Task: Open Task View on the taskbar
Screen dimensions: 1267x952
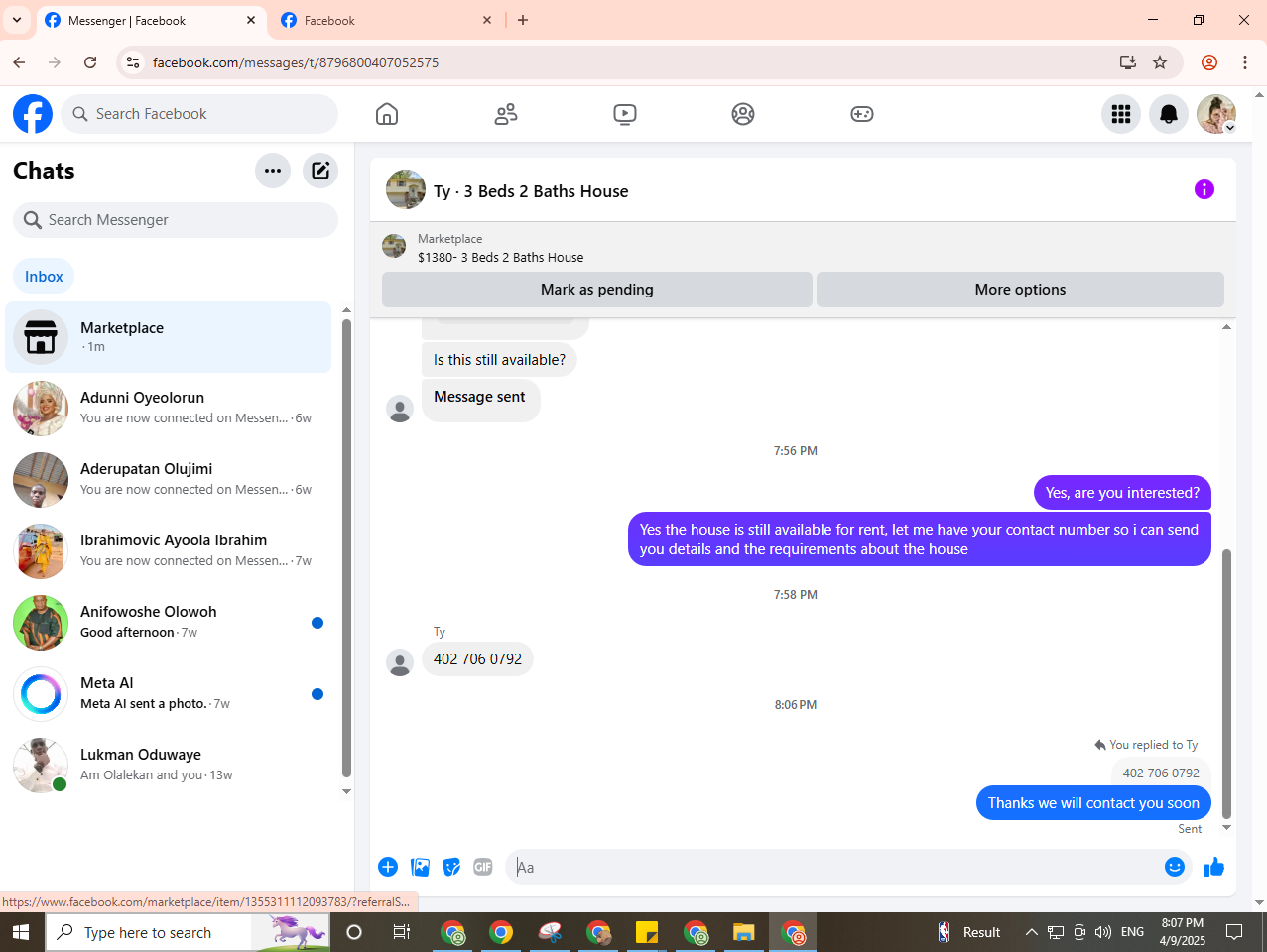Action: click(x=402, y=932)
